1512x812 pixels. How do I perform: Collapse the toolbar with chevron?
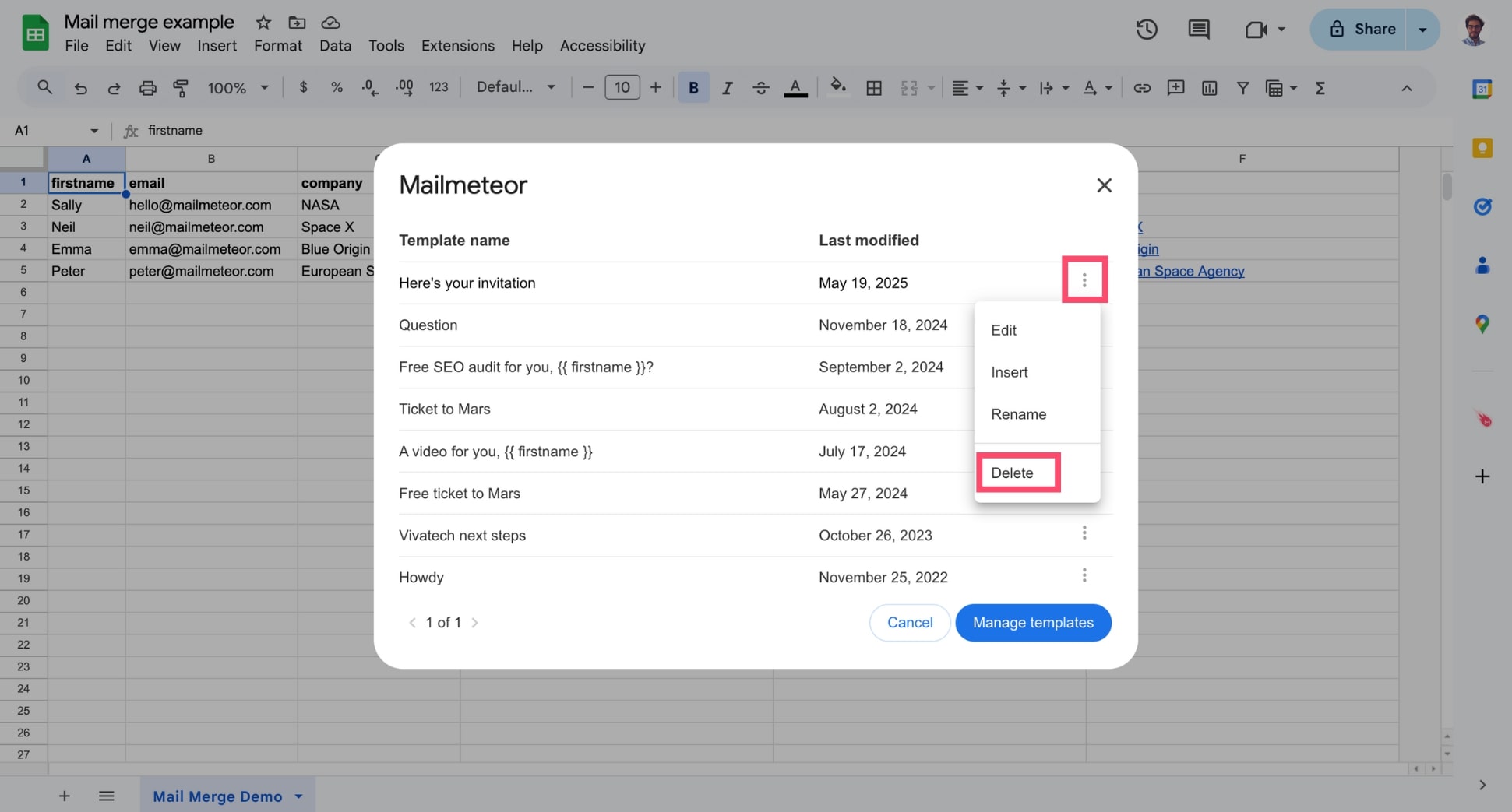[x=1406, y=88]
